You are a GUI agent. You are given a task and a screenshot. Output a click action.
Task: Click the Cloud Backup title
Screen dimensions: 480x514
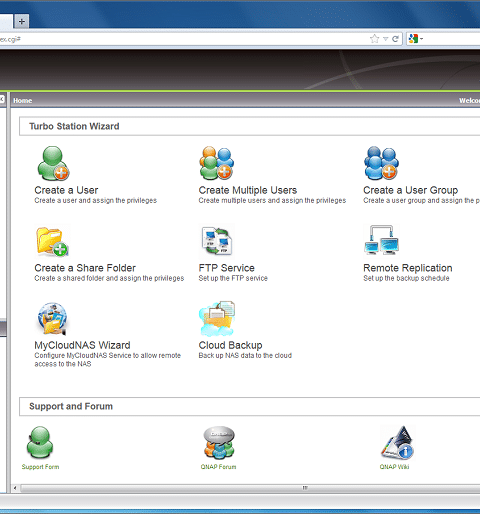[230, 345]
